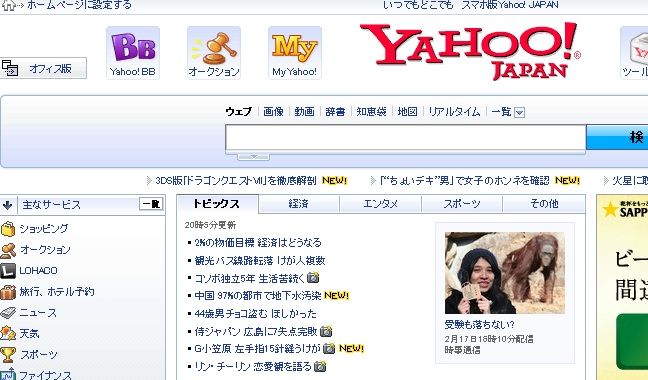Expand the small arrow below search box

pyautogui.click(x=253, y=157)
